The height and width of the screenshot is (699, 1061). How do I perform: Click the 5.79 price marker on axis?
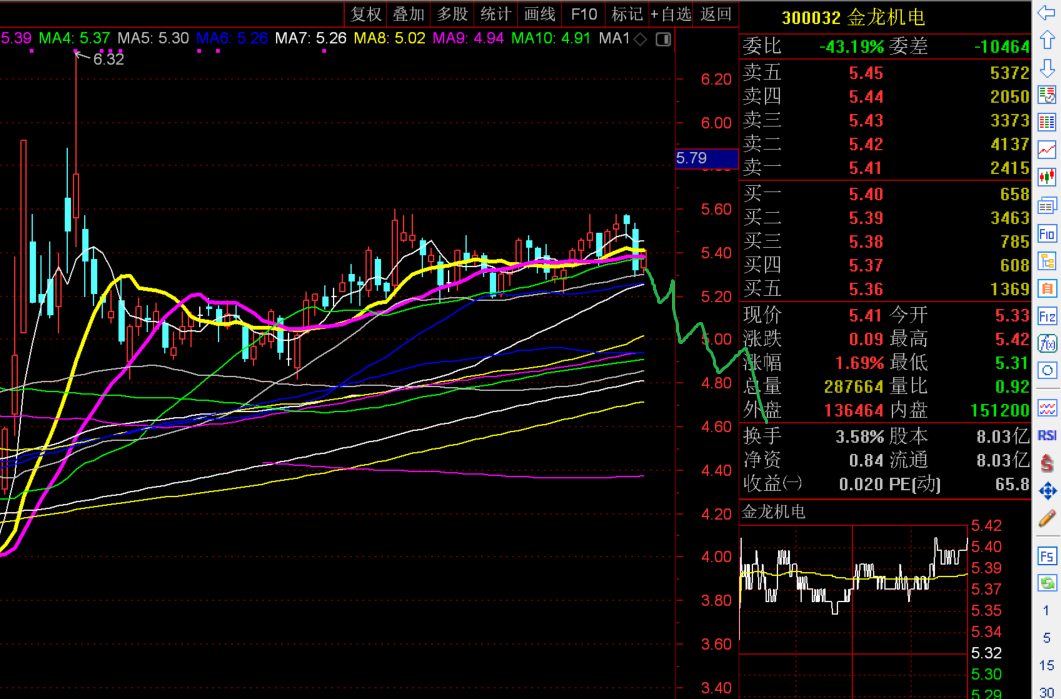tap(706, 158)
